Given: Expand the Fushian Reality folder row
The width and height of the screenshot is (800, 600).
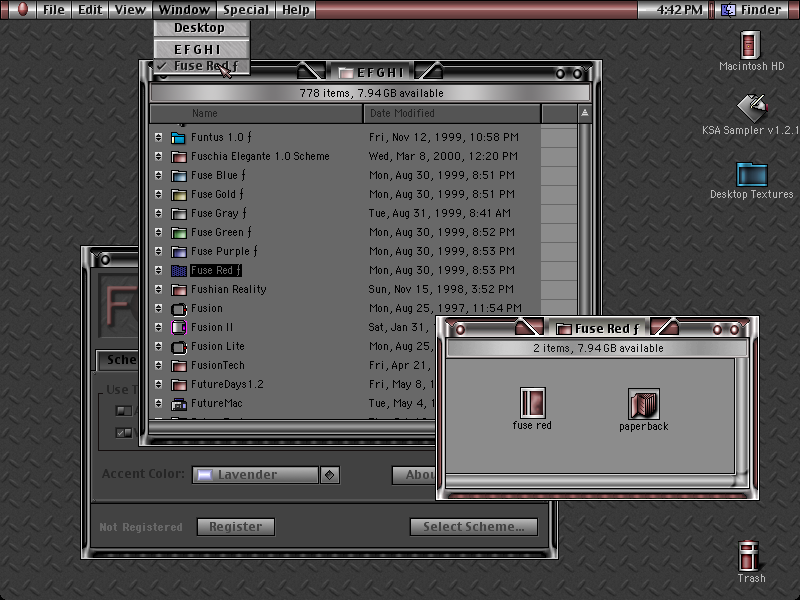Looking at the screenshot, I should pyautogui.click(x=158, y=290).
